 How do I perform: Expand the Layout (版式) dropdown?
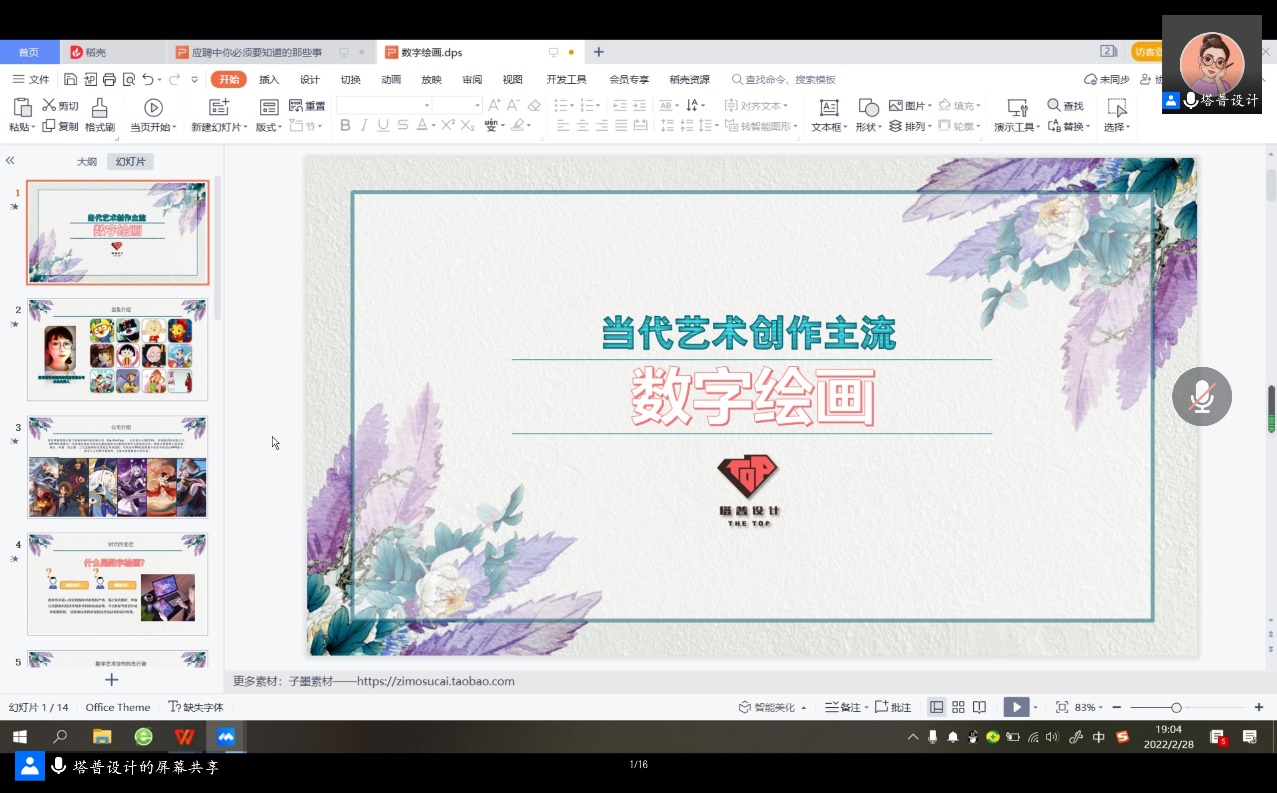(269, 127)
